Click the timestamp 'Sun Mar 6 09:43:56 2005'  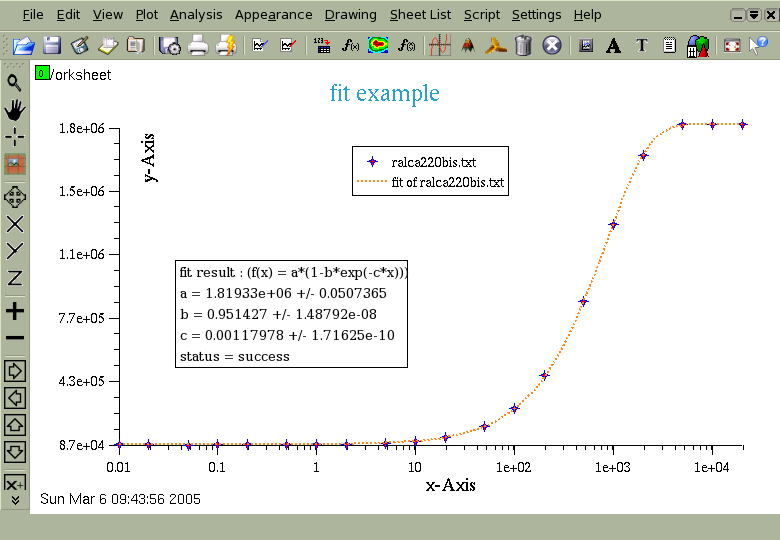tap(120, 499)
